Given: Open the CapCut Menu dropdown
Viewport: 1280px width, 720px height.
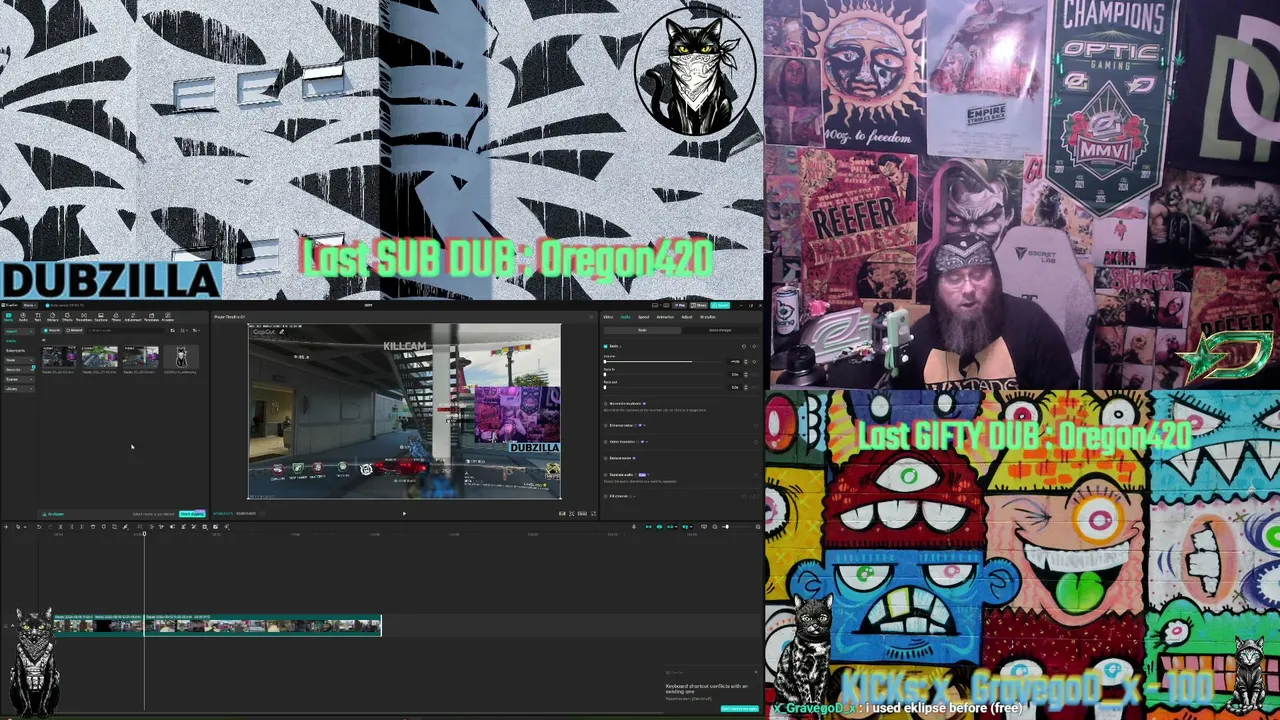Looking at the screenshot, I should point(29,305).
